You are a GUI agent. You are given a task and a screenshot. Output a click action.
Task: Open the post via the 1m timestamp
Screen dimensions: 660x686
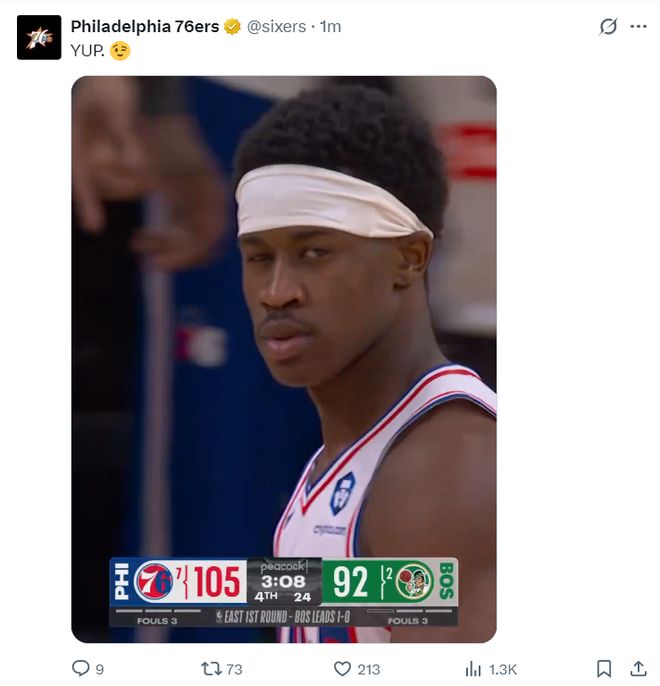pyautogui.click(x=330, y=27)
